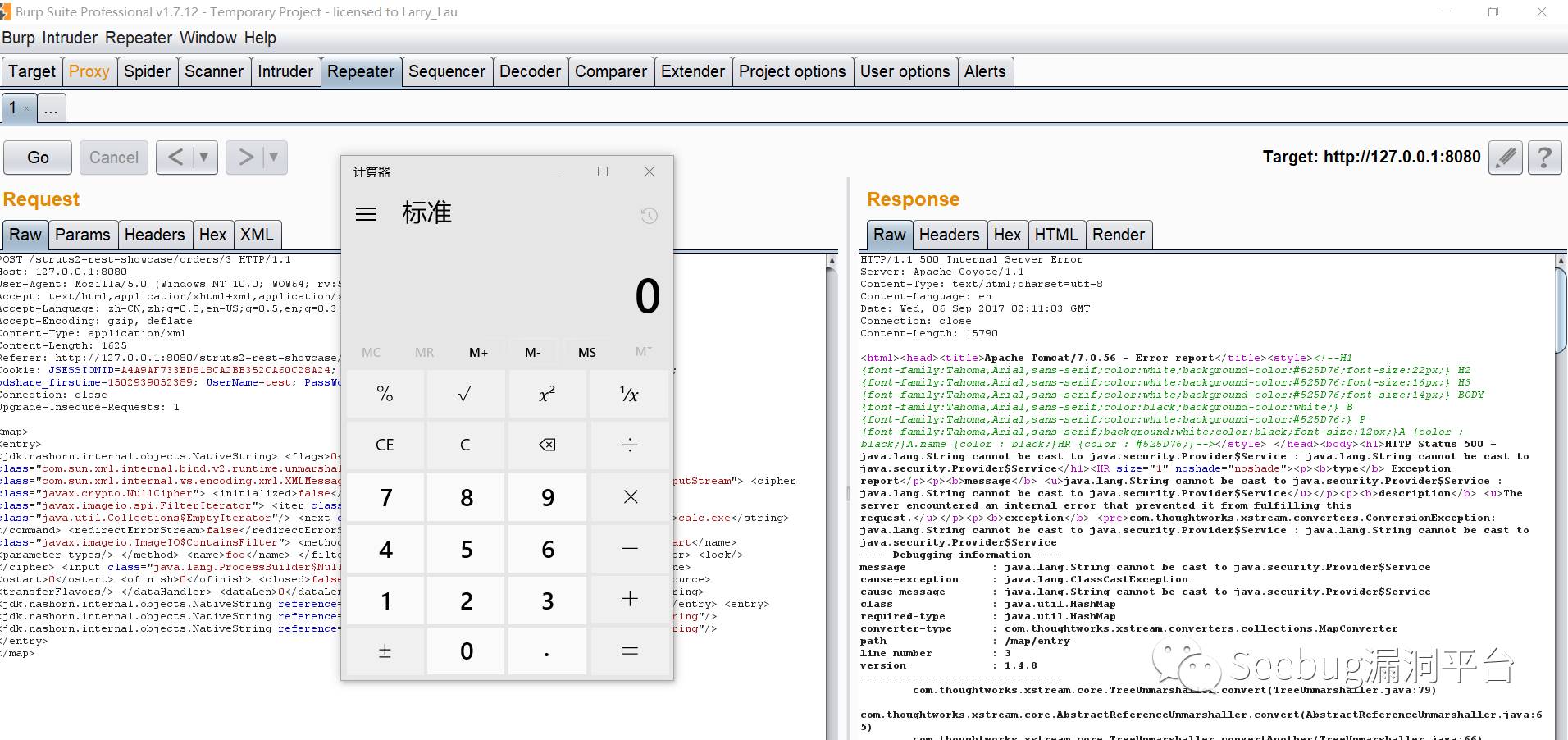Show request XML tab
Screen dimensions: 1568x740
[x=257, y=235]
